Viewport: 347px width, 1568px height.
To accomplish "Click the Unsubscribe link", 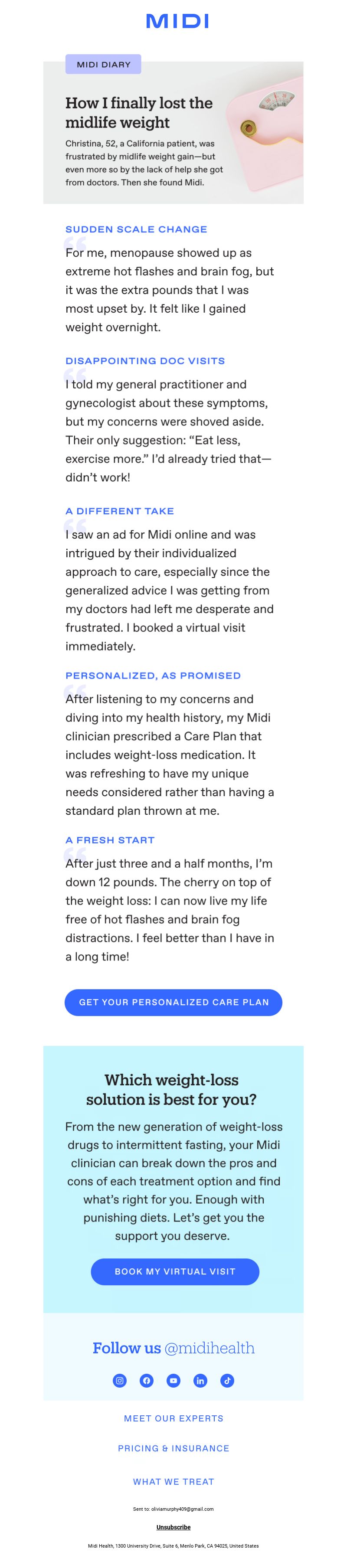I will [x=173, y=1527].
